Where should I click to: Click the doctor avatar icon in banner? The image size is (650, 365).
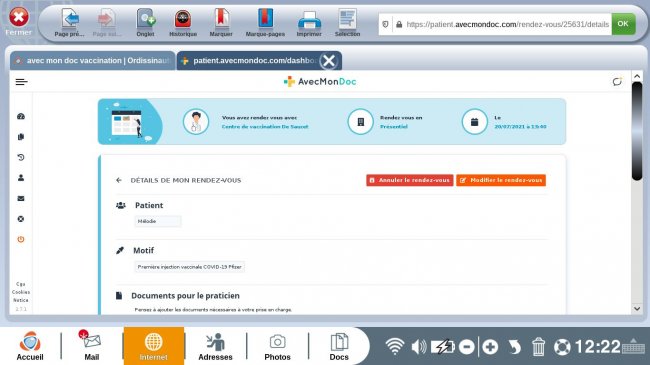(x=196, y=122)
